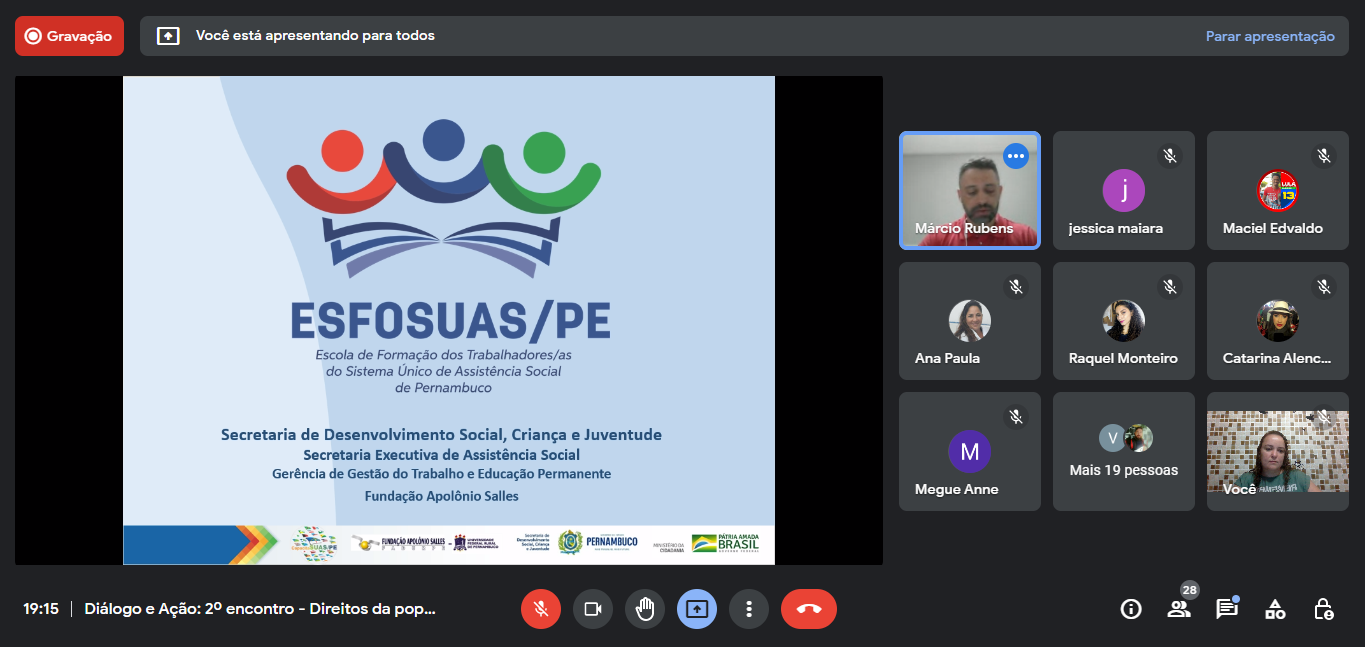1365x647 pixels.
Task: Show participants list with 28 badge
Action: [1179, 609]
